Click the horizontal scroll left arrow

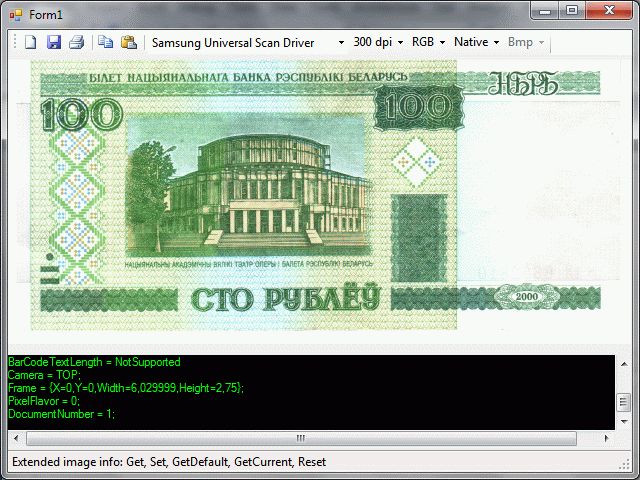(x=16, y=438)
